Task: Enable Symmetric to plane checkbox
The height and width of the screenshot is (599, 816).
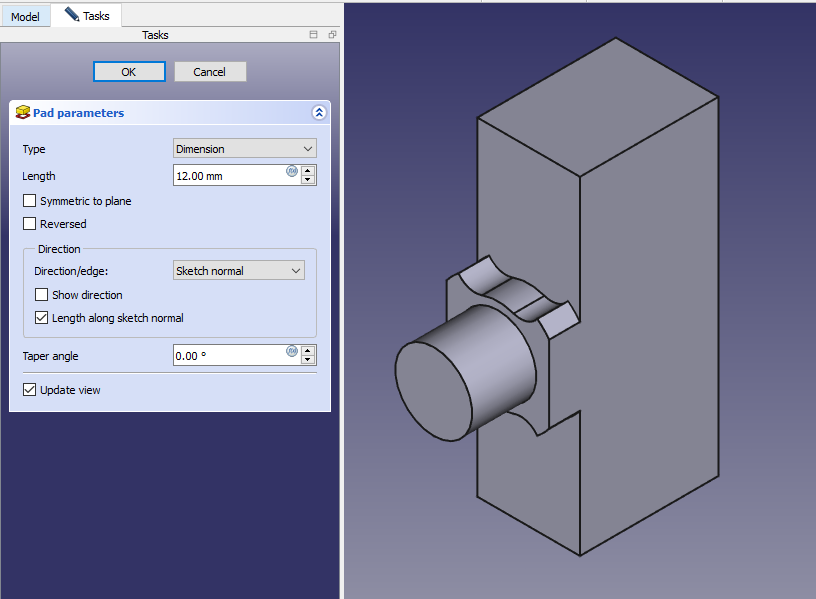Action: (30, 201)
